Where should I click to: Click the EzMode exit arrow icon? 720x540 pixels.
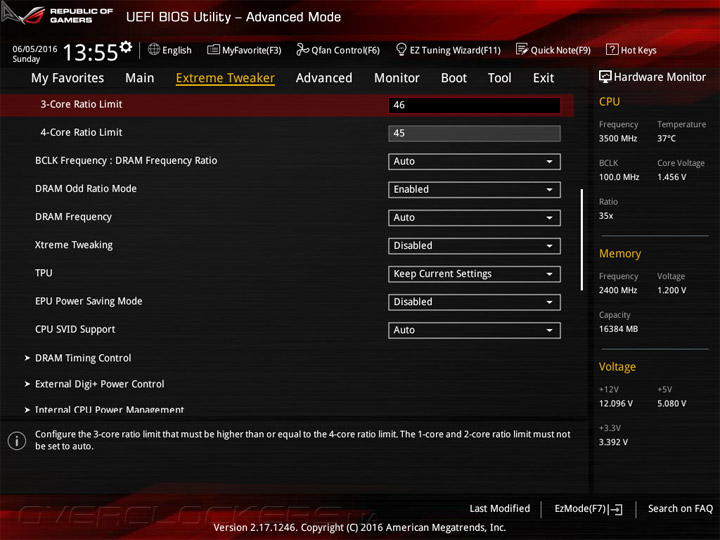click(616, 509)
